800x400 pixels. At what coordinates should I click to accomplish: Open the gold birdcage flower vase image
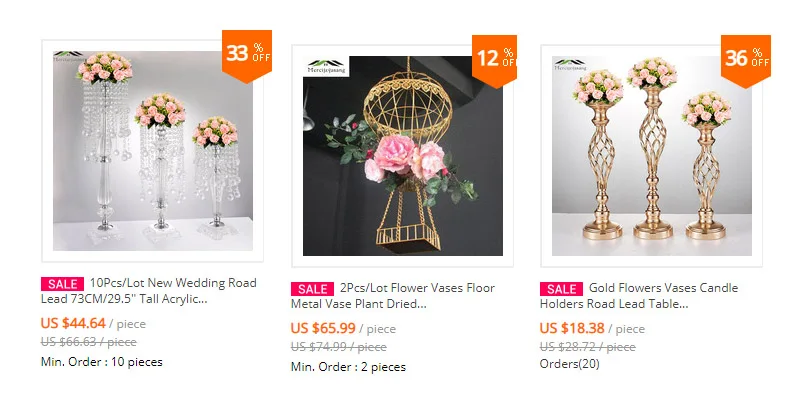pyautogui.click(x=403, y=156)
